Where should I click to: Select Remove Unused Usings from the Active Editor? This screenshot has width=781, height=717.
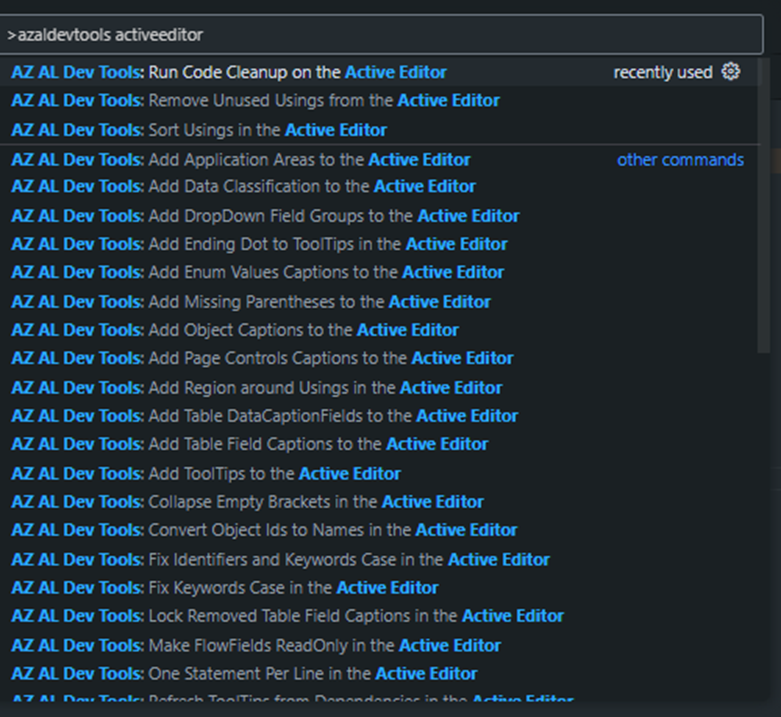click(x=380, y=101)
